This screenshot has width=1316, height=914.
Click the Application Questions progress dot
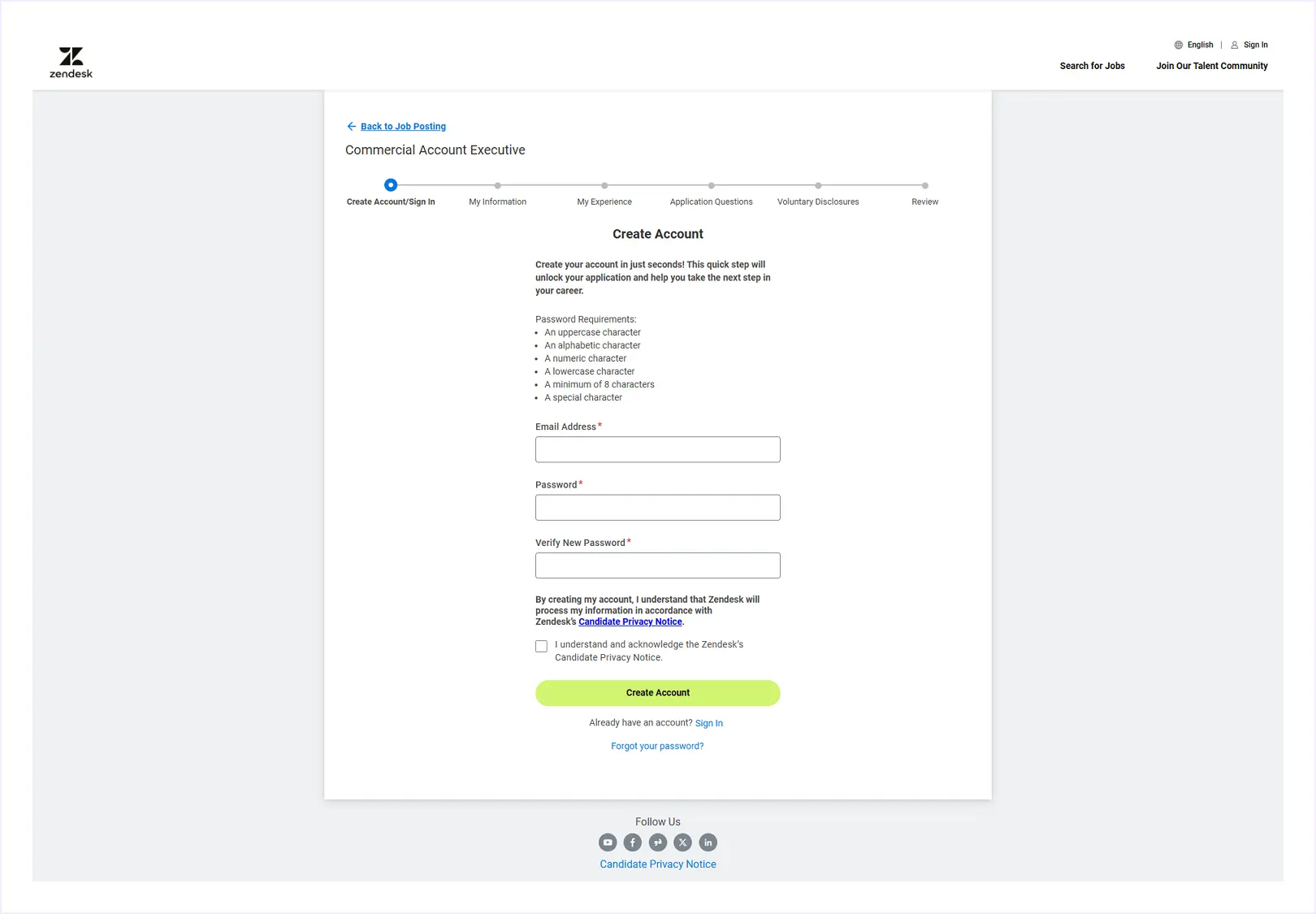pos(711,185)
